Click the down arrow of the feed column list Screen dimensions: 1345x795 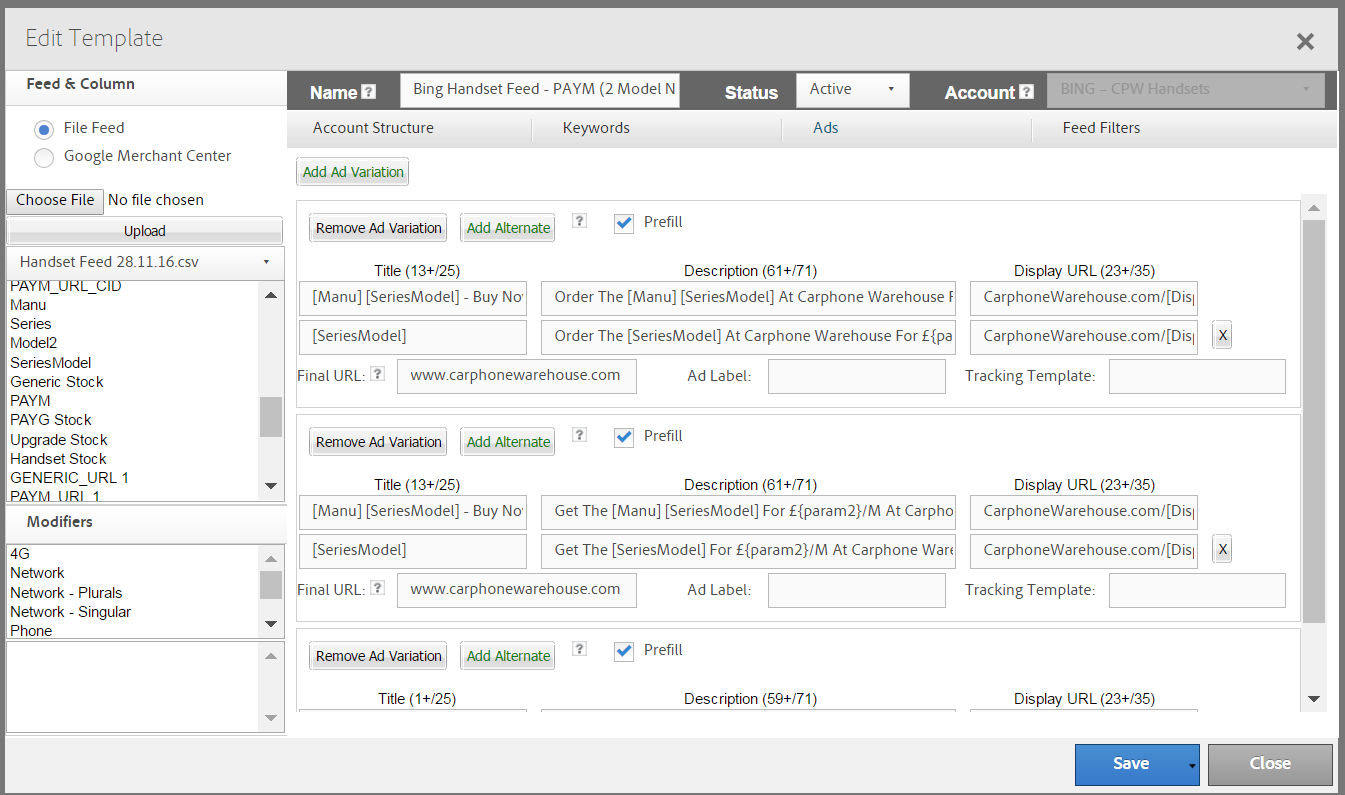coord(271,486)
